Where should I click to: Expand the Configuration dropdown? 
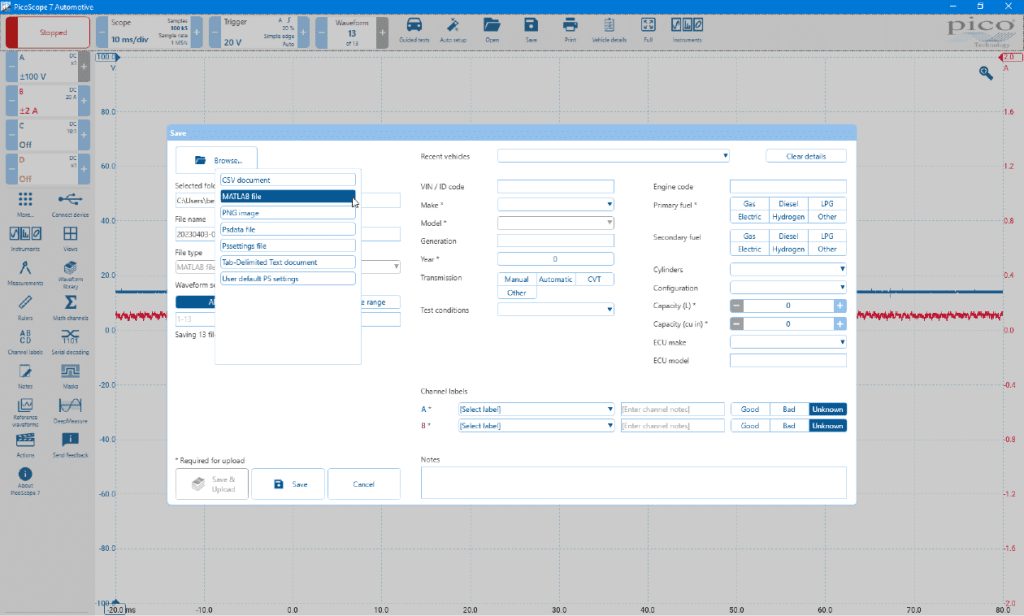(788, 287)
